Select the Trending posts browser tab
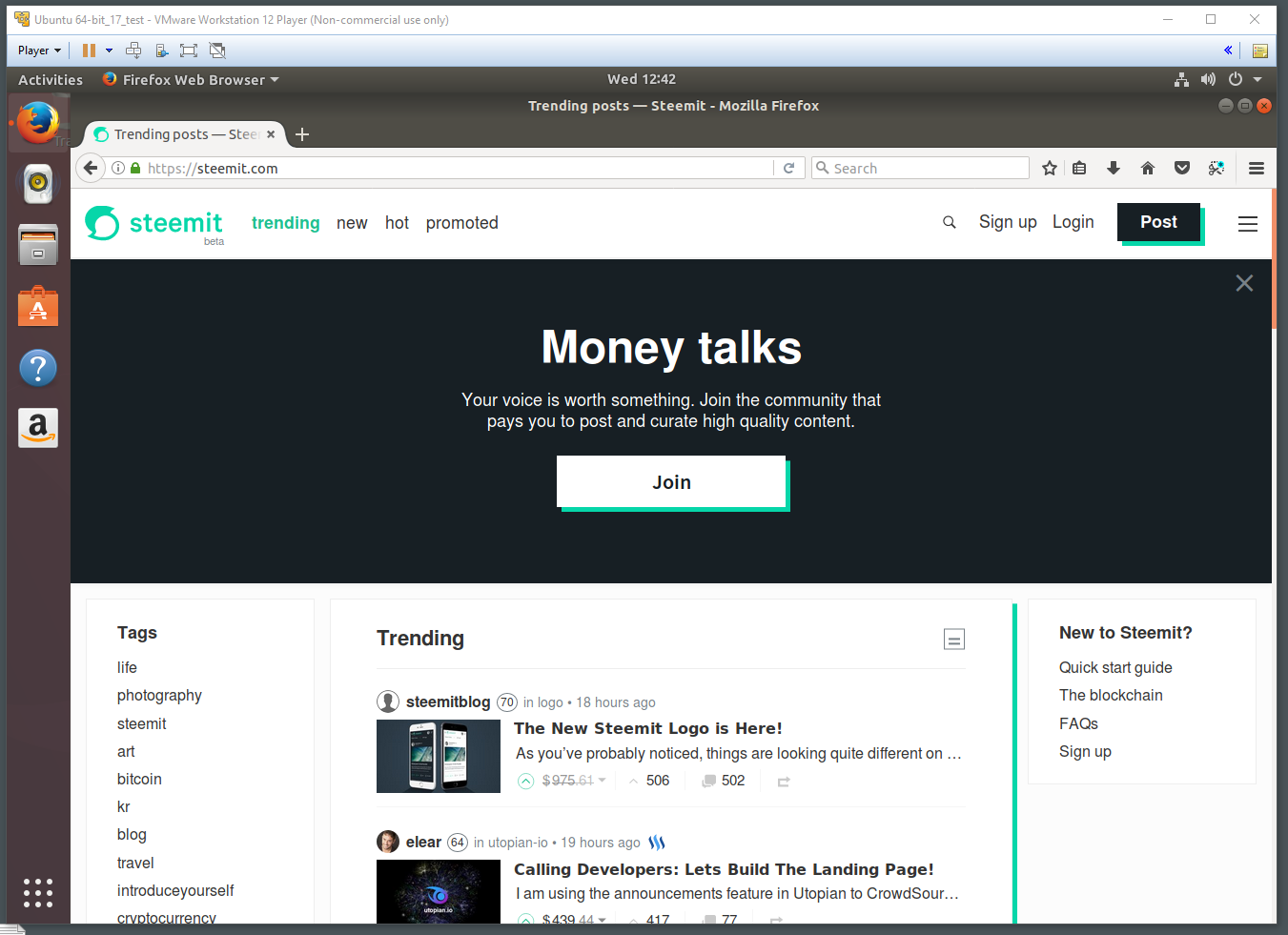Viewport: 1288px width, 935px height. 185,134
